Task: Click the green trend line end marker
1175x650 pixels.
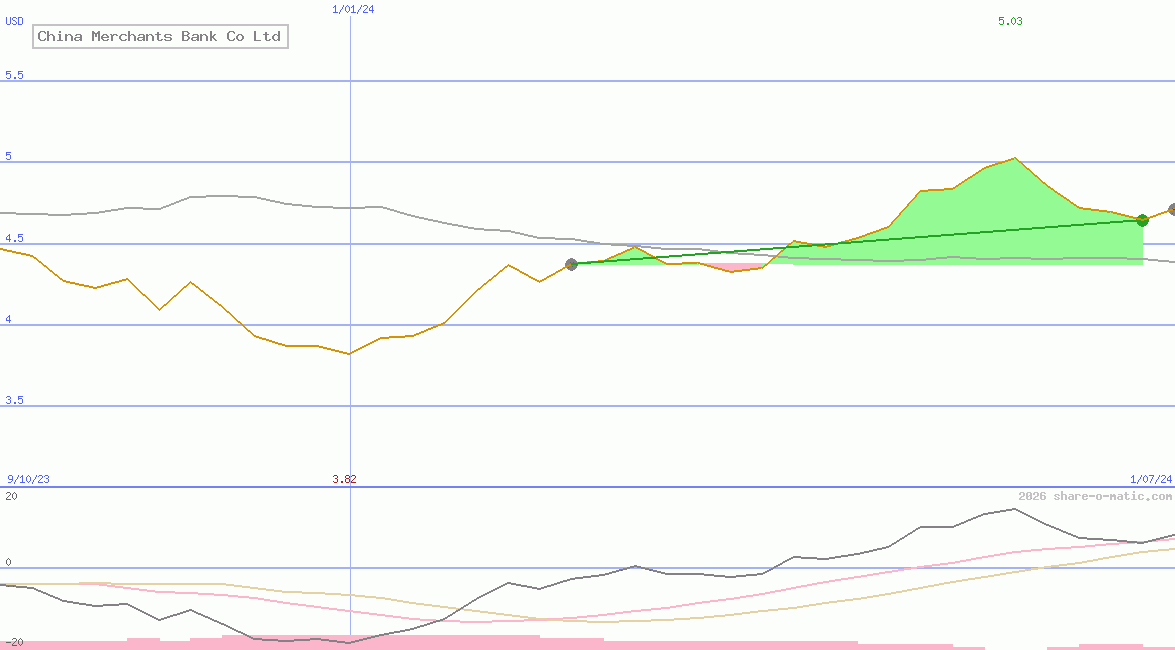Action: click(1142, 220)
